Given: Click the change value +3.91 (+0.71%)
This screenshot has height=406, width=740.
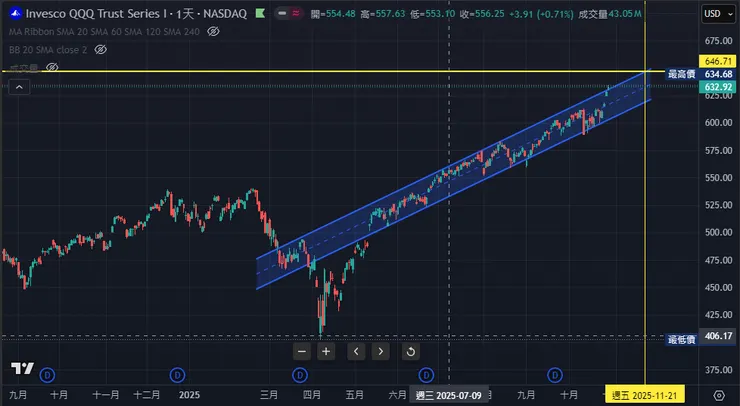Looking at the screenshot, I should point(541,14).
